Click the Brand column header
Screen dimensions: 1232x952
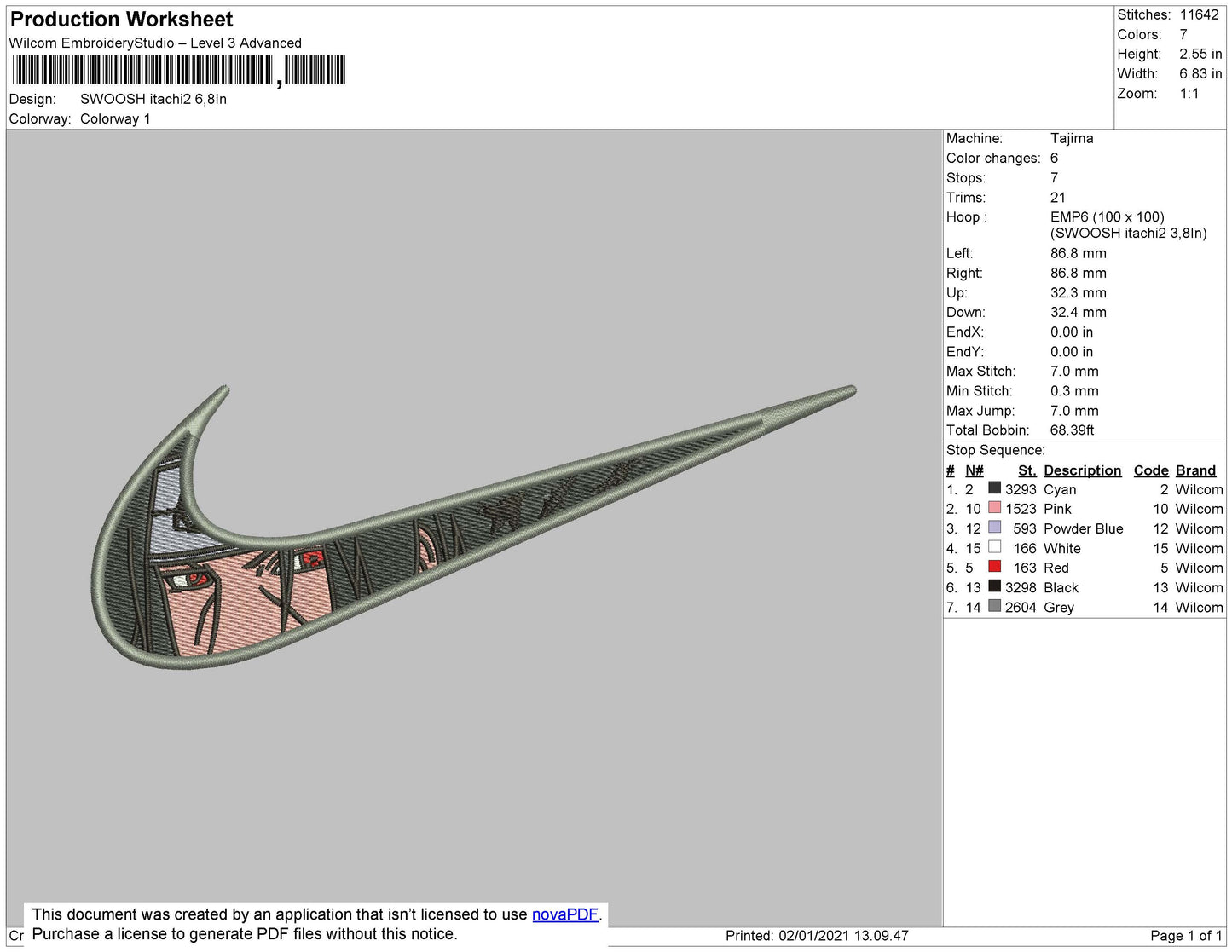(1195, 470)
